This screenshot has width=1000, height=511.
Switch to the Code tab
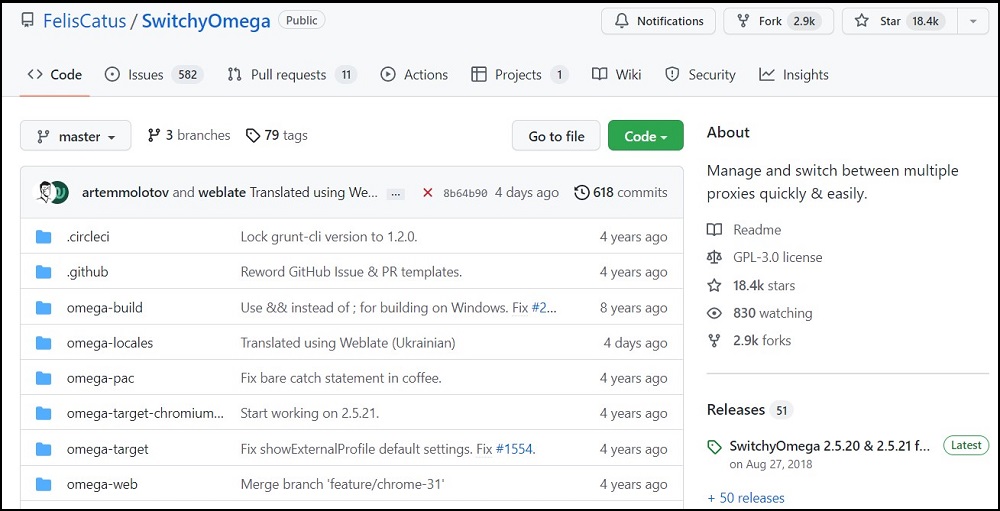pos(55,75)
